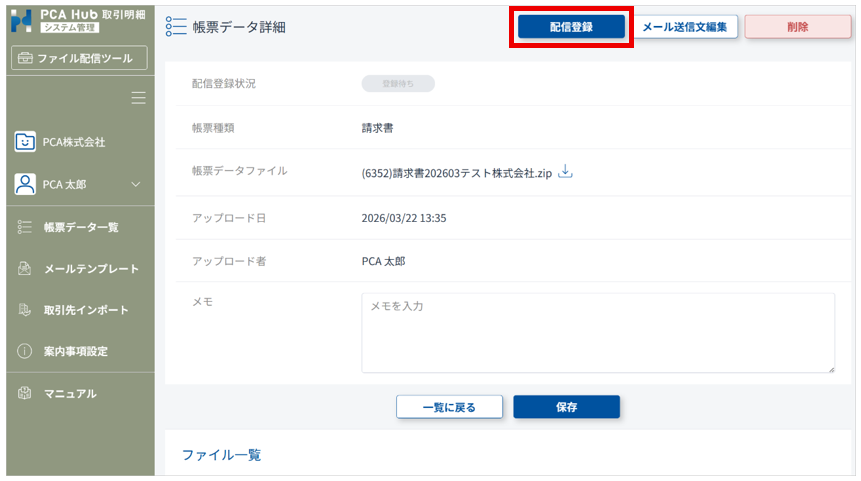Viewport: 861px width, 481px height.
Task: Expand the PCA 太郎 user dropdown chevron
Action: click(136, 184)
